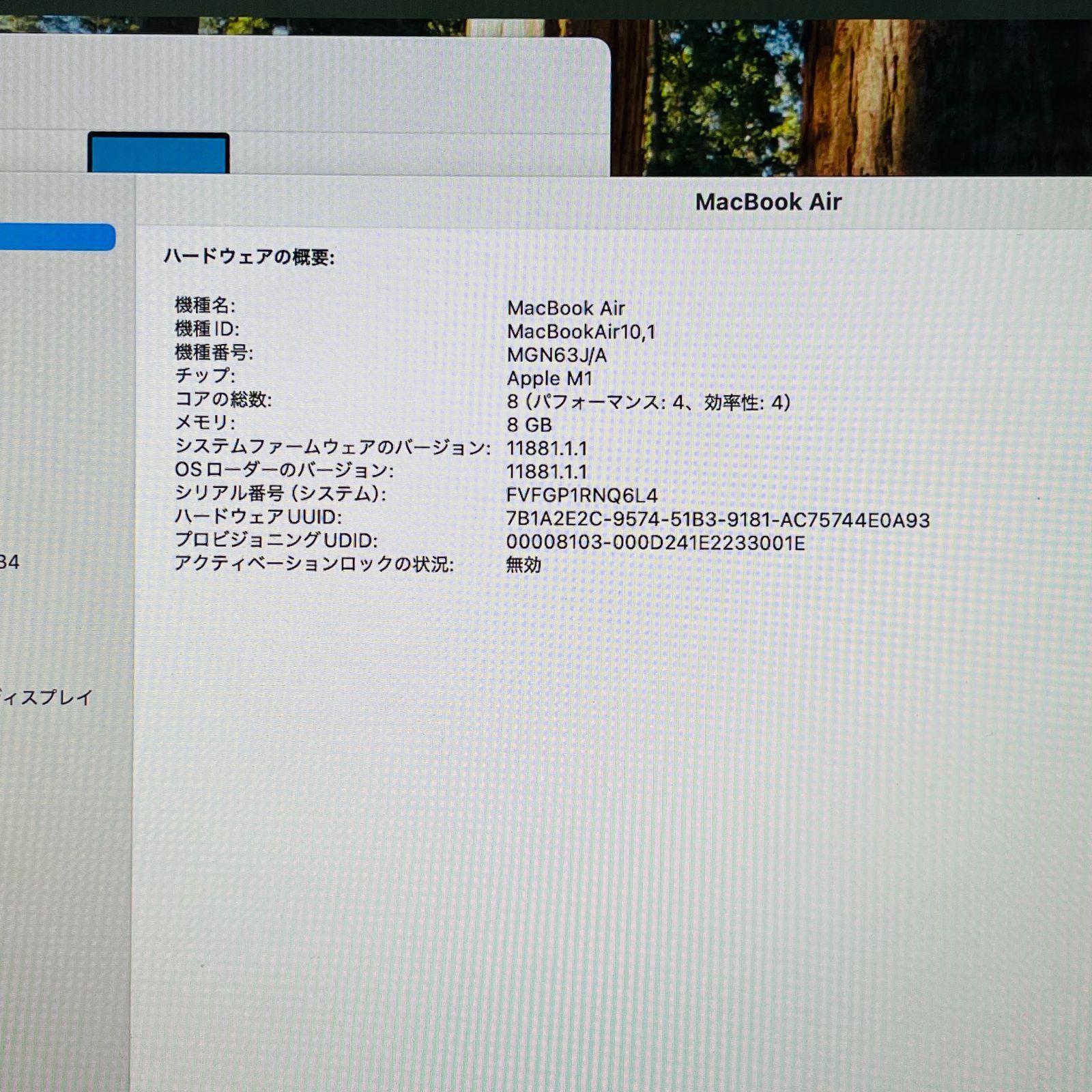Click the ハードウェアの概要 heading
The image size is (1092, 1092).
coord(249,257)
